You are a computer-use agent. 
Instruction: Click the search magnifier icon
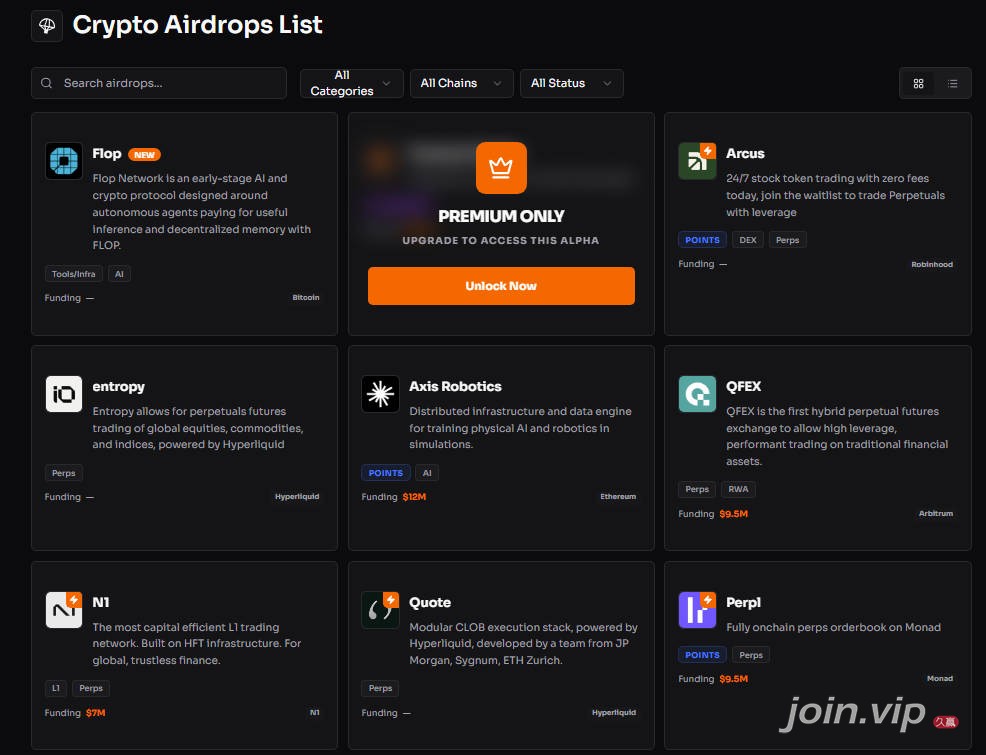click(x=47, y=83)
